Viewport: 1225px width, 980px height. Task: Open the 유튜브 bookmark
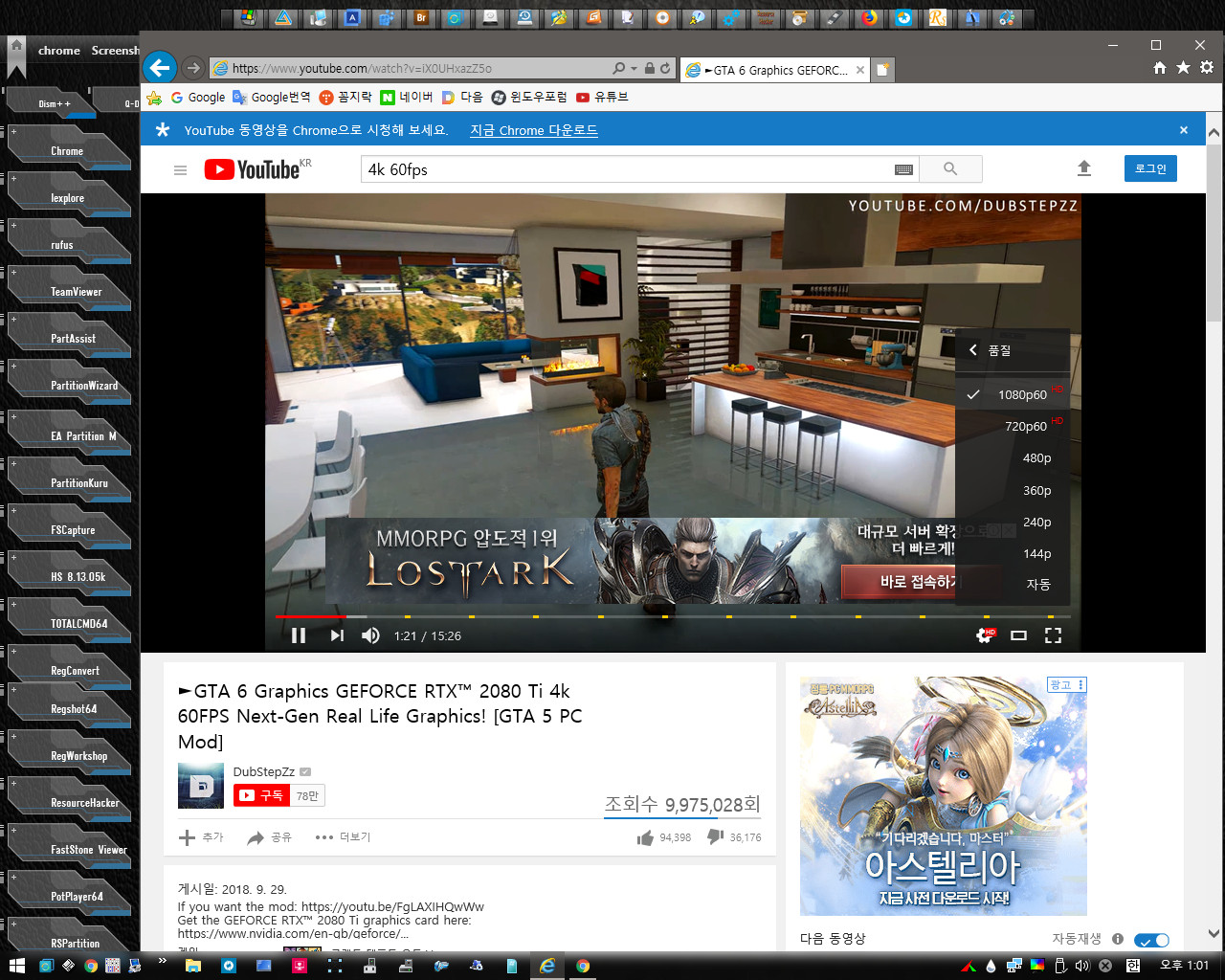(x=602, y=97)
